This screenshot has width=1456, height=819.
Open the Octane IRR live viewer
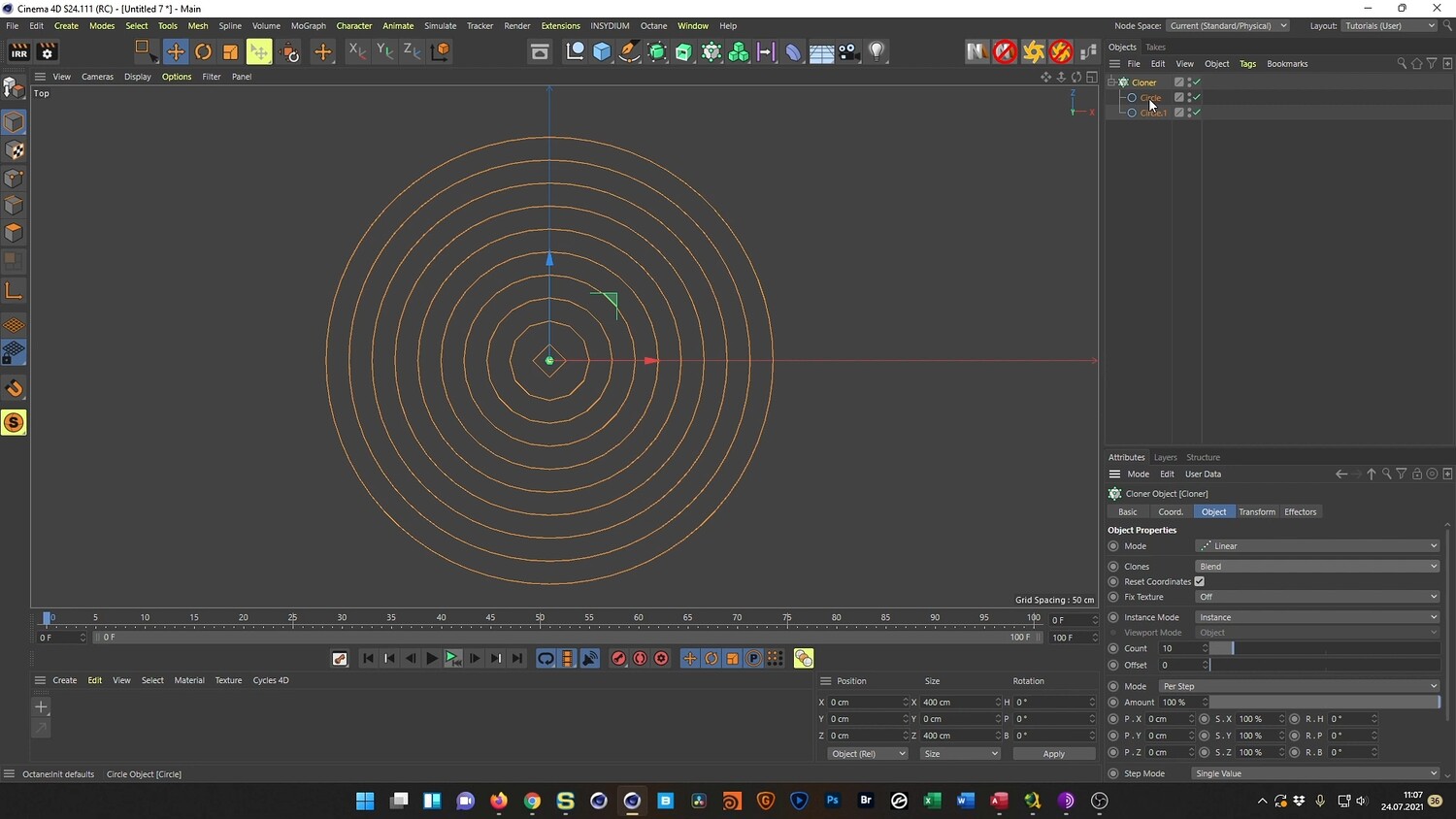[x=18, y=51]
